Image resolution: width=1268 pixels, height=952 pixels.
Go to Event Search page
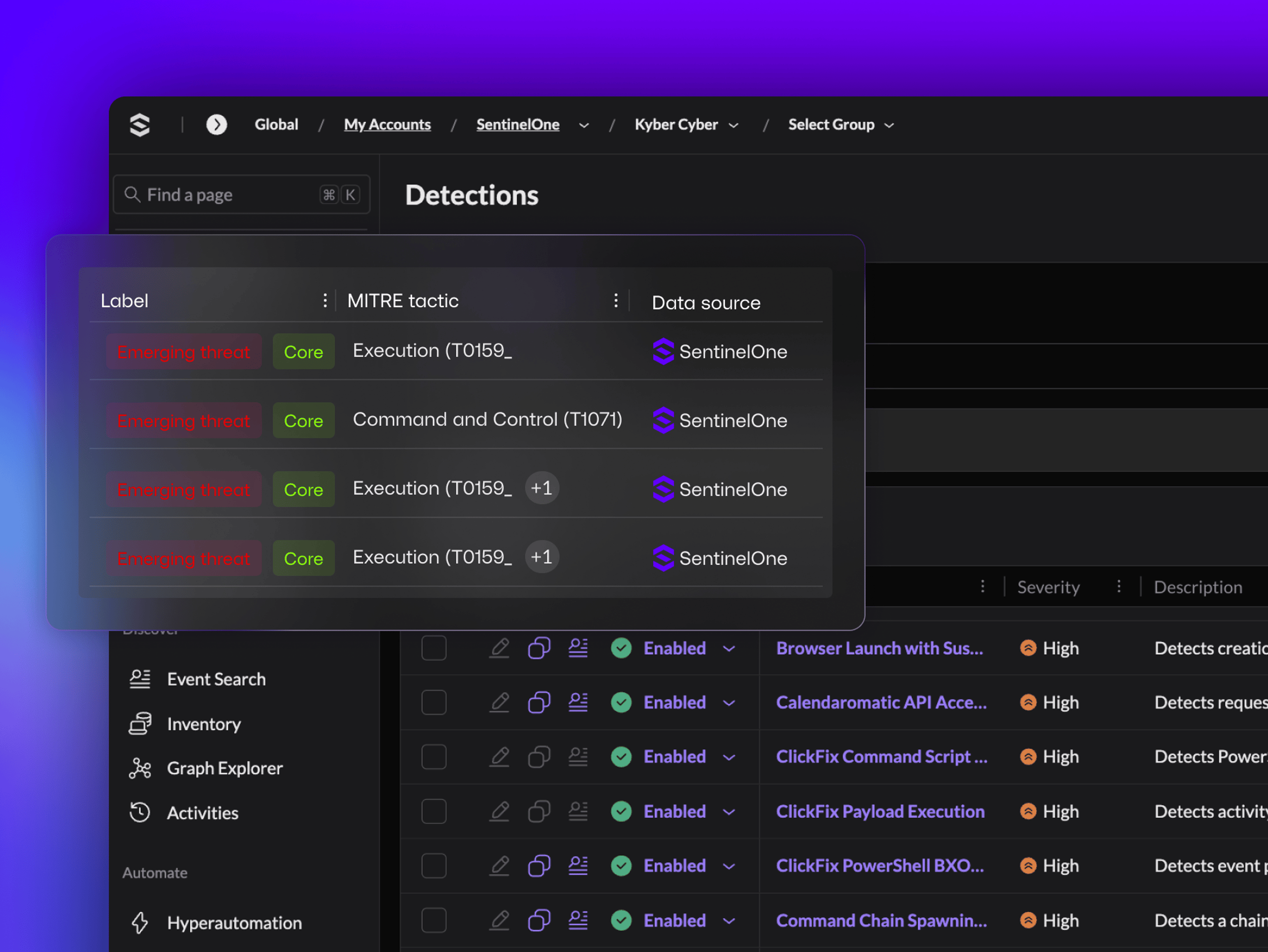216,679
